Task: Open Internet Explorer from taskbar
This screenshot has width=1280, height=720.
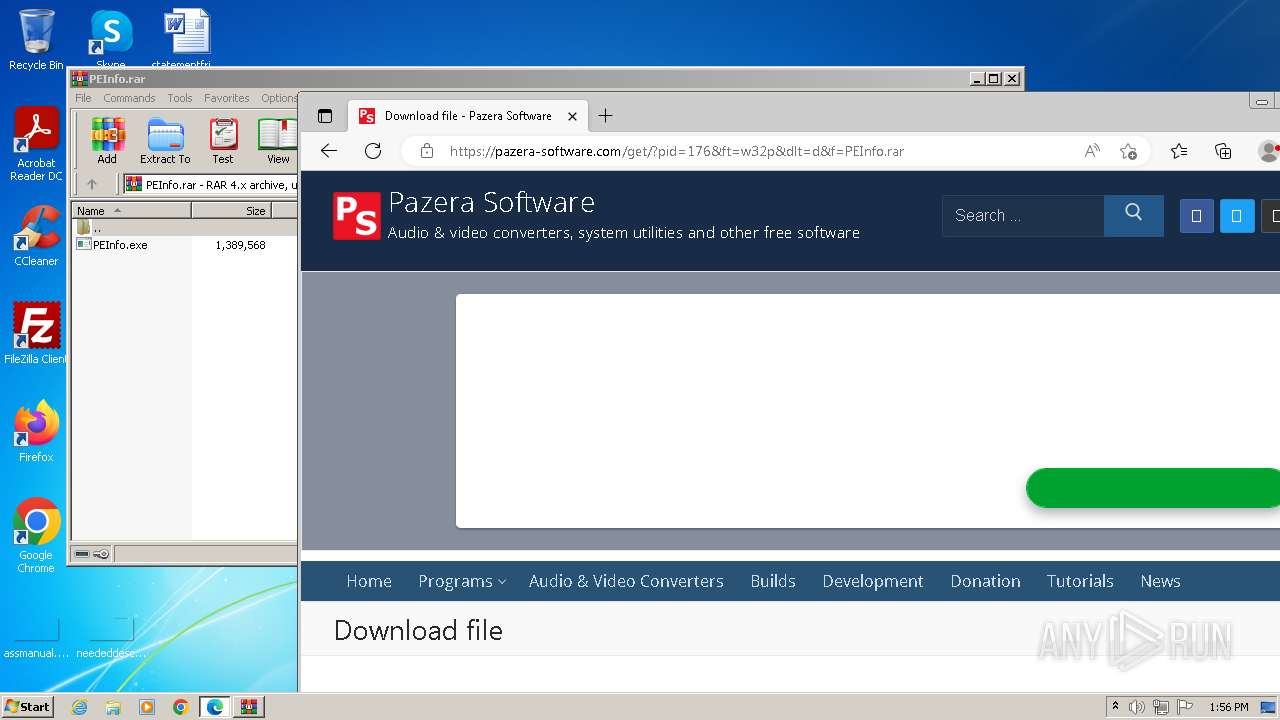Action: [79, 707]
